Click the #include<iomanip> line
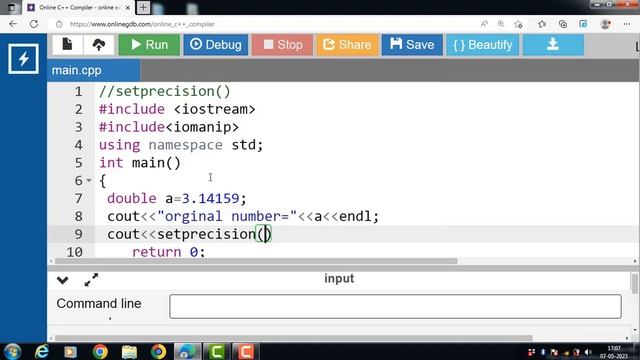The image size is (640, 360). click(169, 127)
